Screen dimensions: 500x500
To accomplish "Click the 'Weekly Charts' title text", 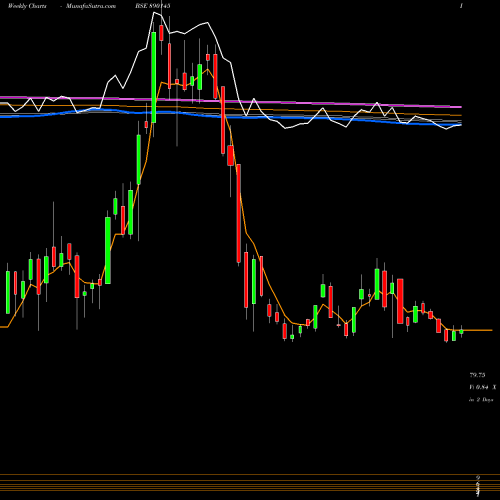I will [x=27, y=6].
